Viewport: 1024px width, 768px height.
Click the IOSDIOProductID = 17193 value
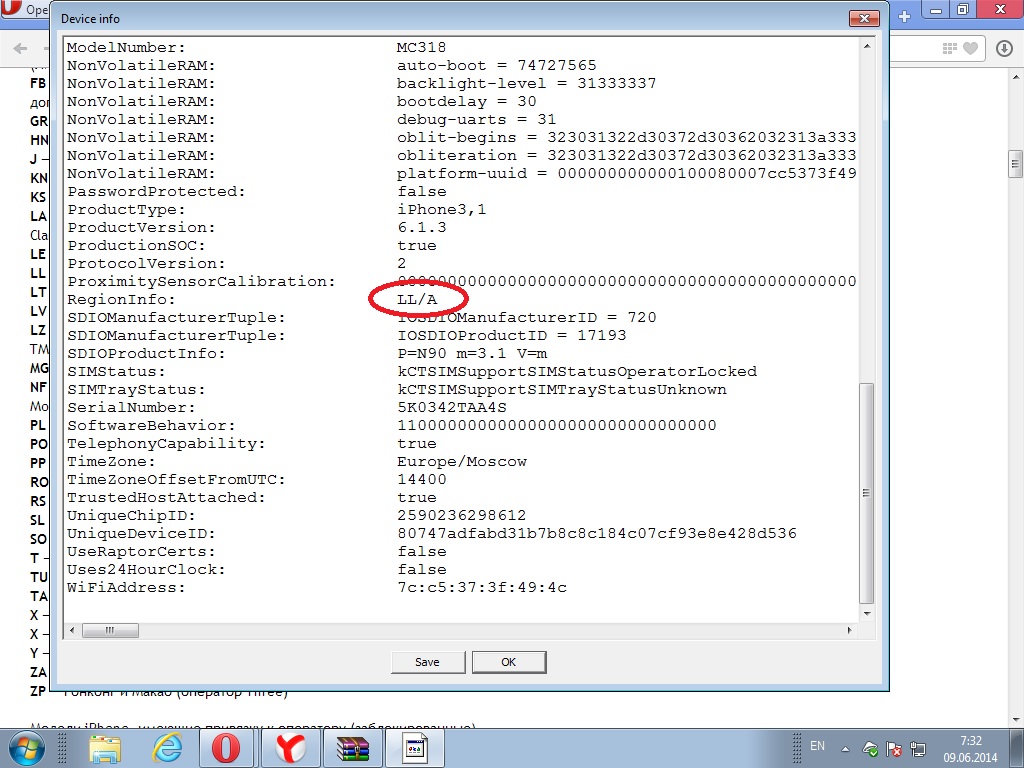point(511,336)
